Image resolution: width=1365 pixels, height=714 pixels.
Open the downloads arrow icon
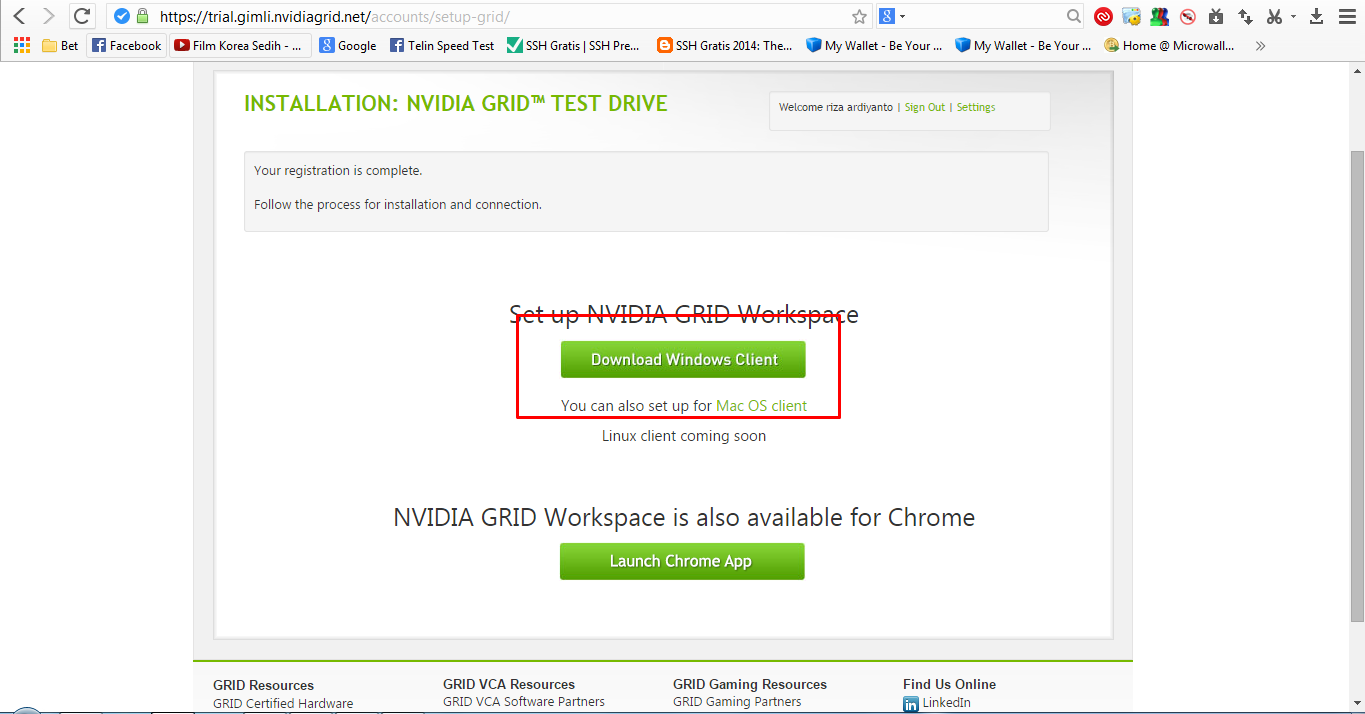point(1316,16)
